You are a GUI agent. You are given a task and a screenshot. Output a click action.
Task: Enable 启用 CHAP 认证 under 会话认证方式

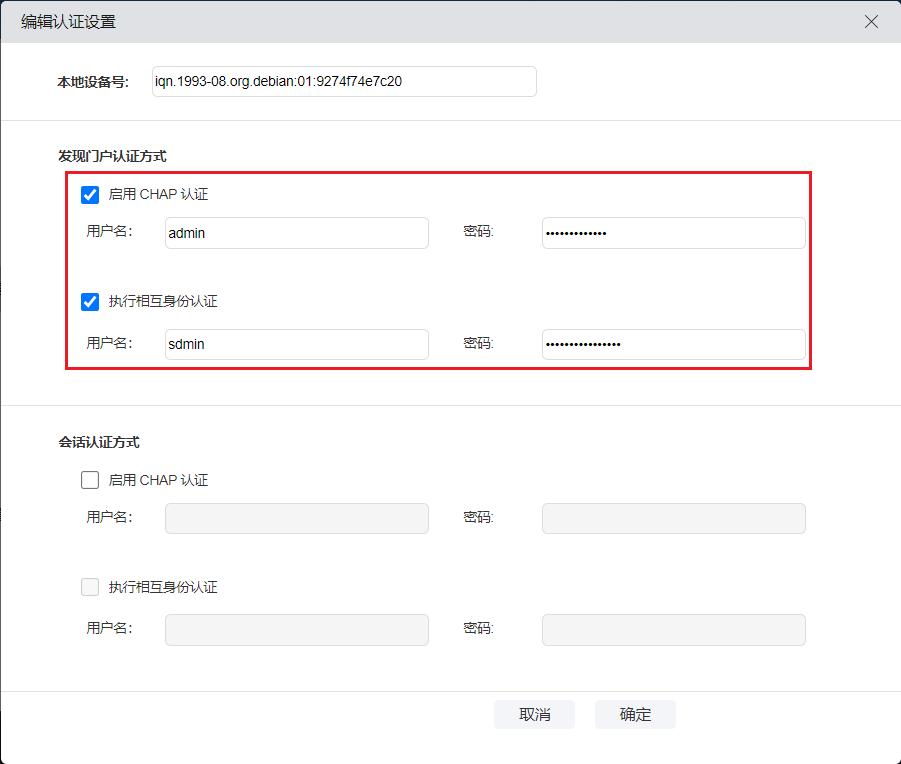(x=90, y=480)
